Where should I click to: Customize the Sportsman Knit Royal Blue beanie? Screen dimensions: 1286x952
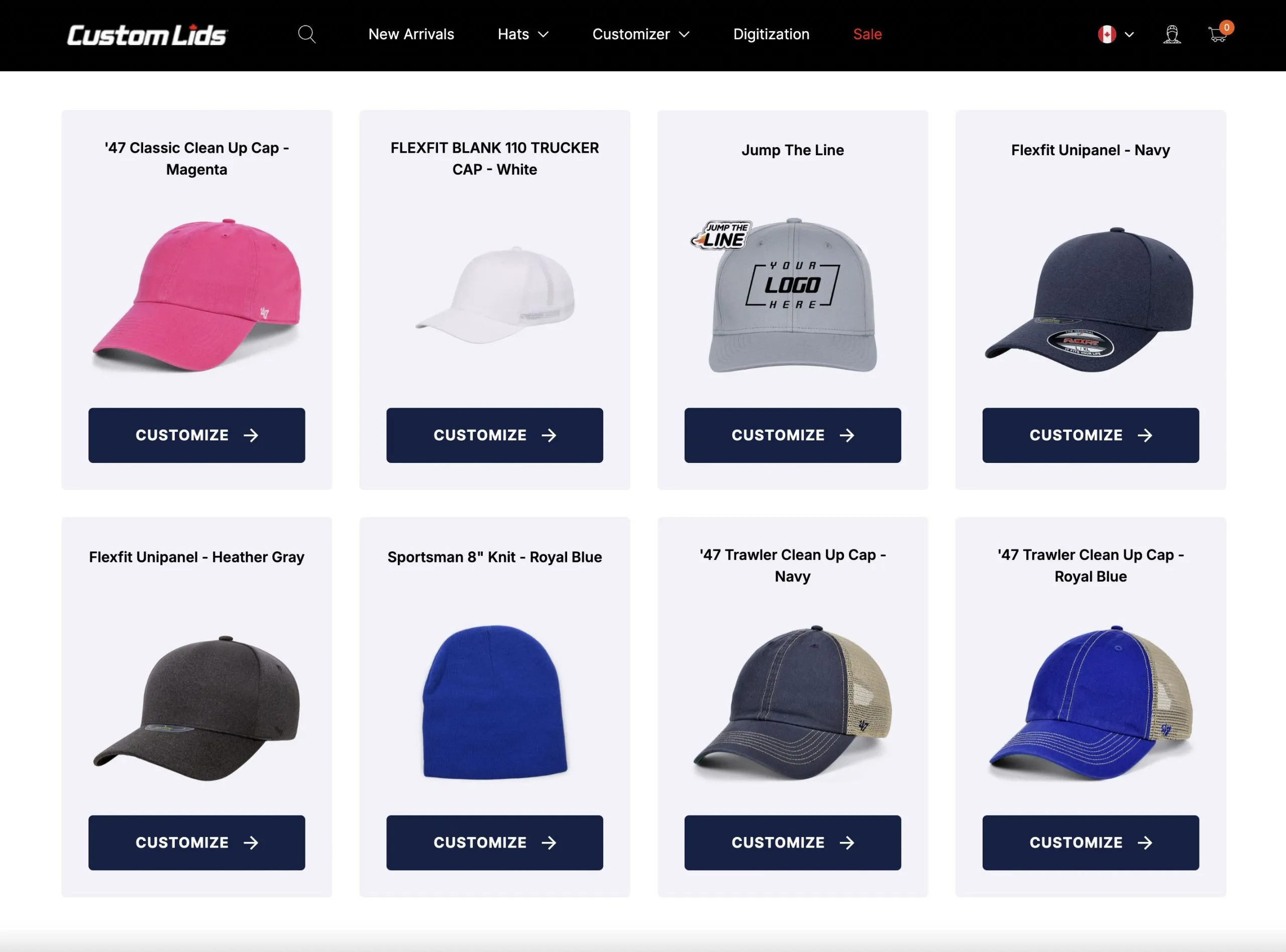[x=495, y=843]
